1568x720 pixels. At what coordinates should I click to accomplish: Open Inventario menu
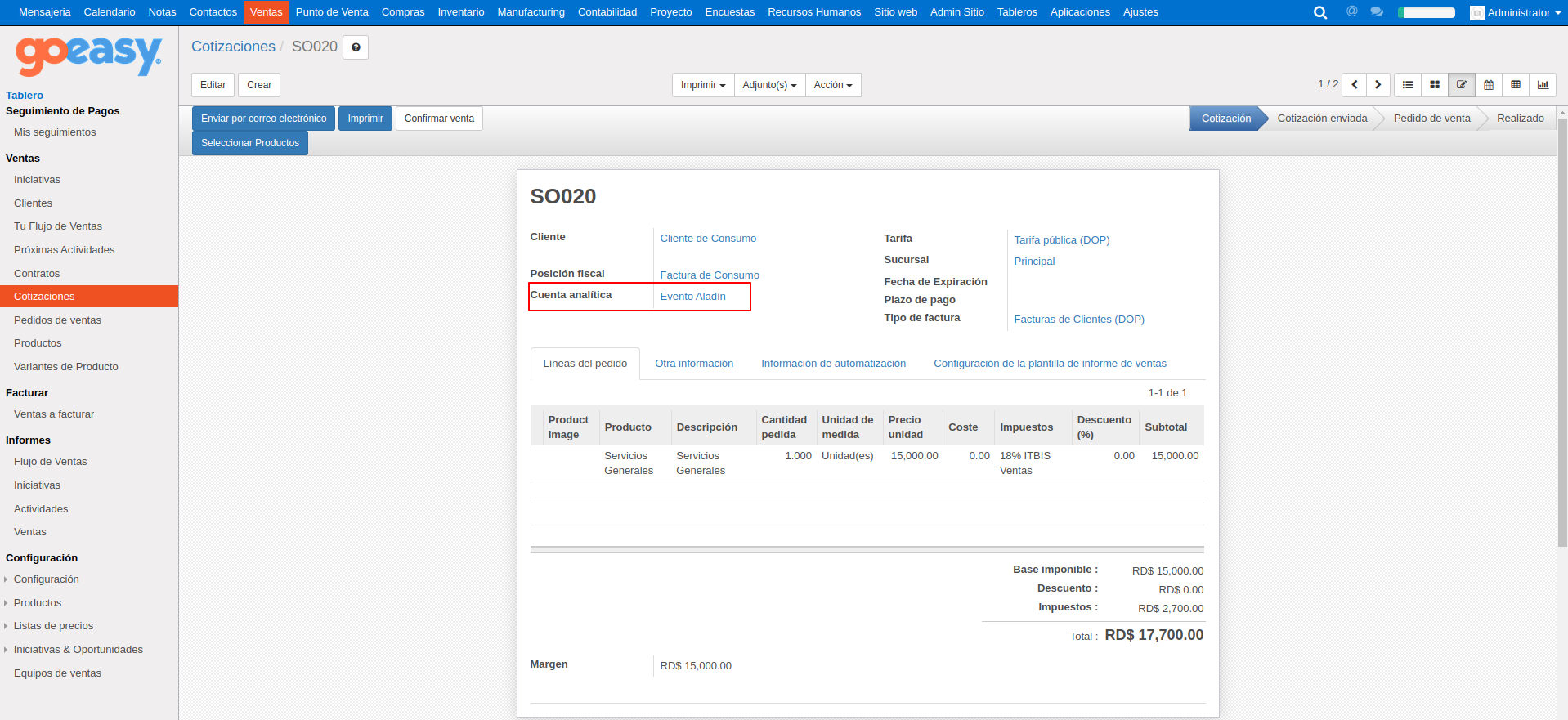461,12
